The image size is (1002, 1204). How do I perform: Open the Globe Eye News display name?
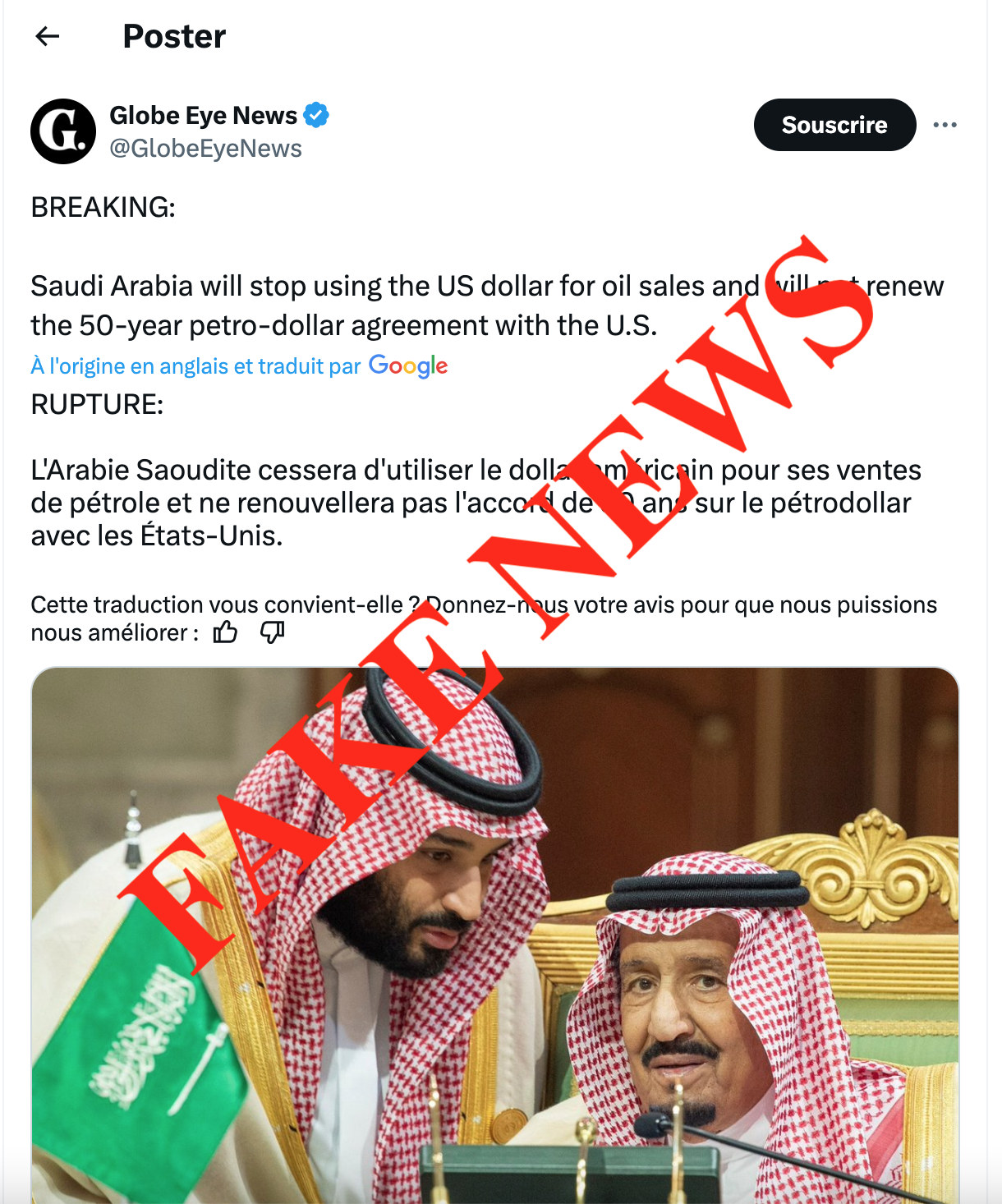203,115
